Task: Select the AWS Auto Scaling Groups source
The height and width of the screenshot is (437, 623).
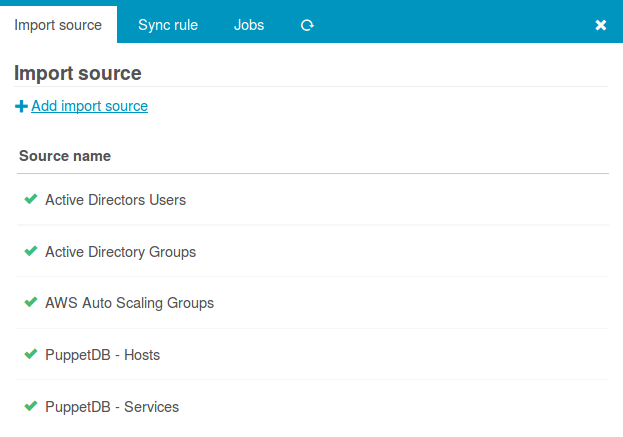Action: coord(129,303)
